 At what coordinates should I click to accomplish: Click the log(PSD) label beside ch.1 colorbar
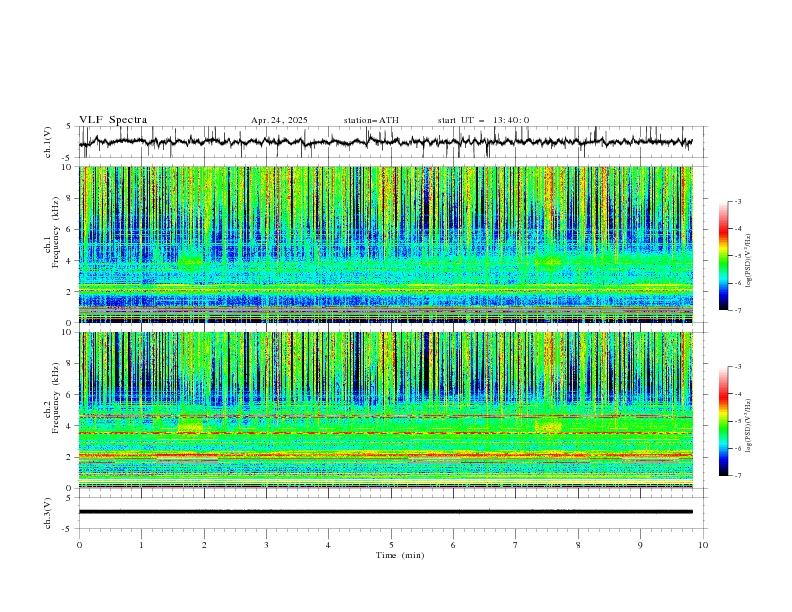(x=749, y=261)
